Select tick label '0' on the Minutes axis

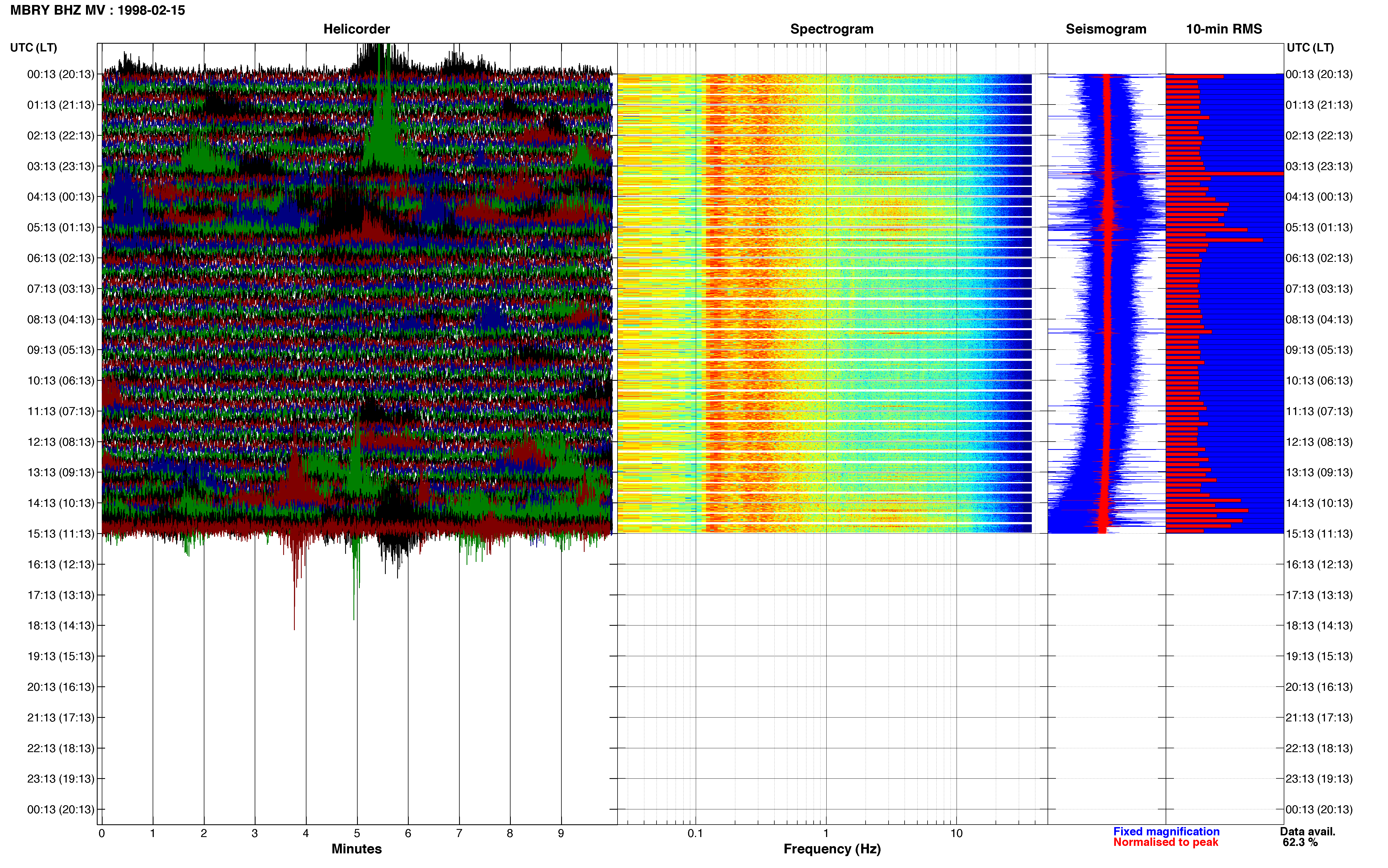pos(101,833)
